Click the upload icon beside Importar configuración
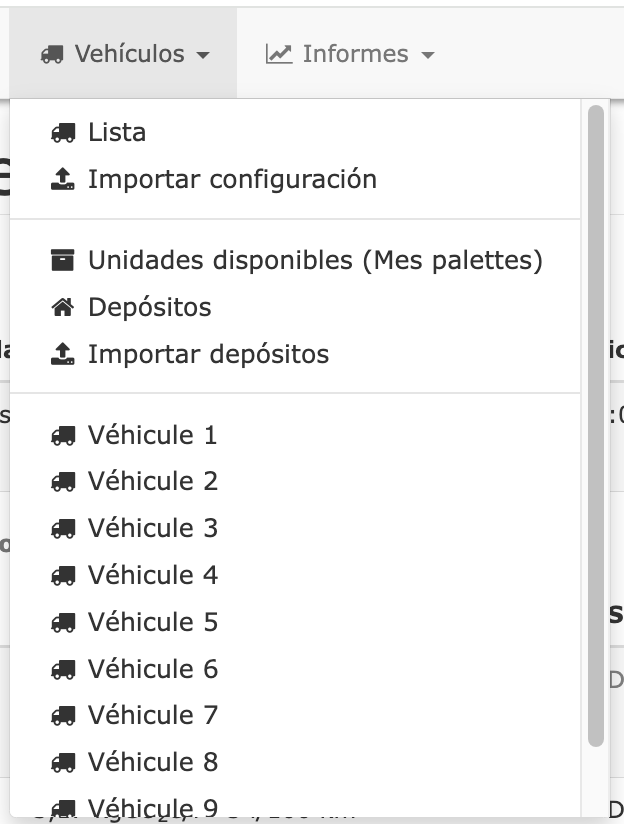This screenshot has height=824, width=624. pyautogui.click(x=63, y=180)
